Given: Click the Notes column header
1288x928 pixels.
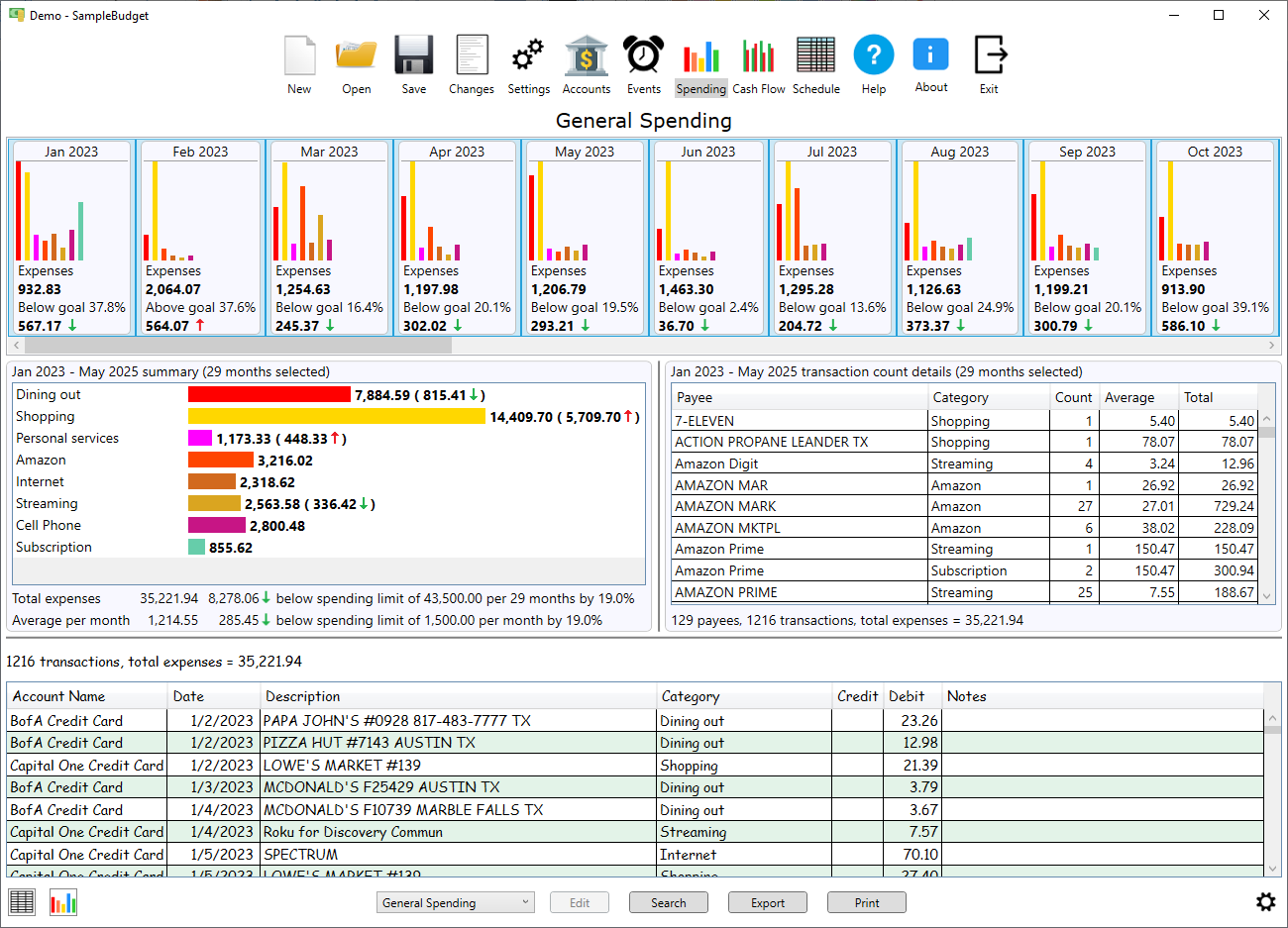Looking at the screenshot, I should (x=1103, y=696).
